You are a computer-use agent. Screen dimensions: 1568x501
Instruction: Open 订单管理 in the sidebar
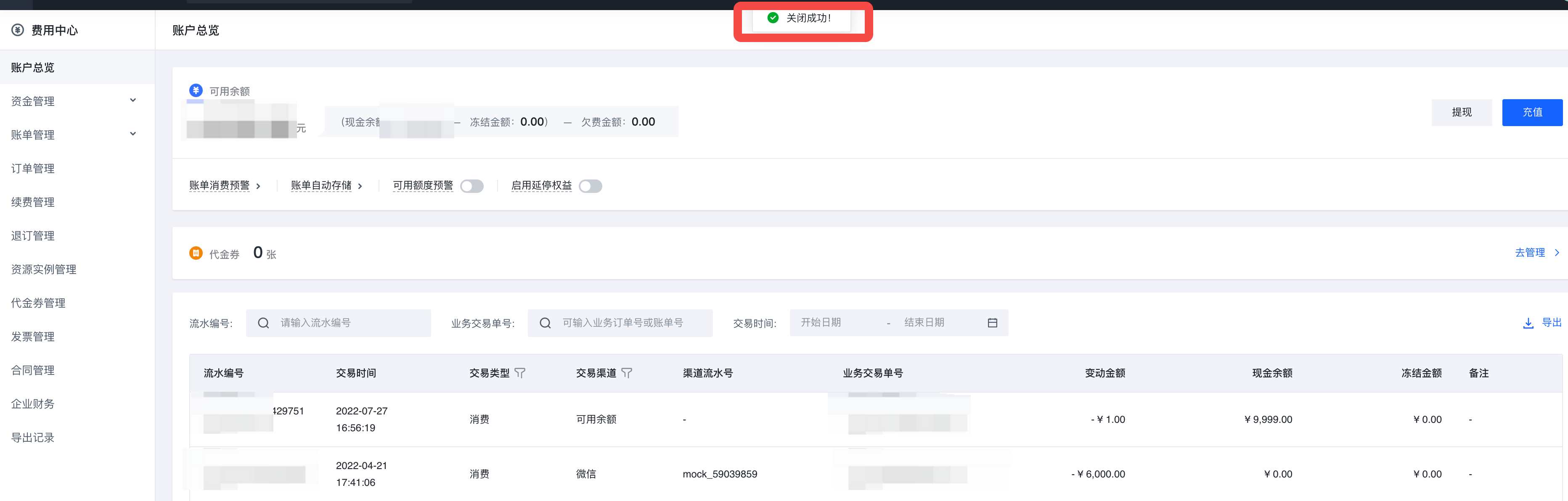[x=77, y=169]
